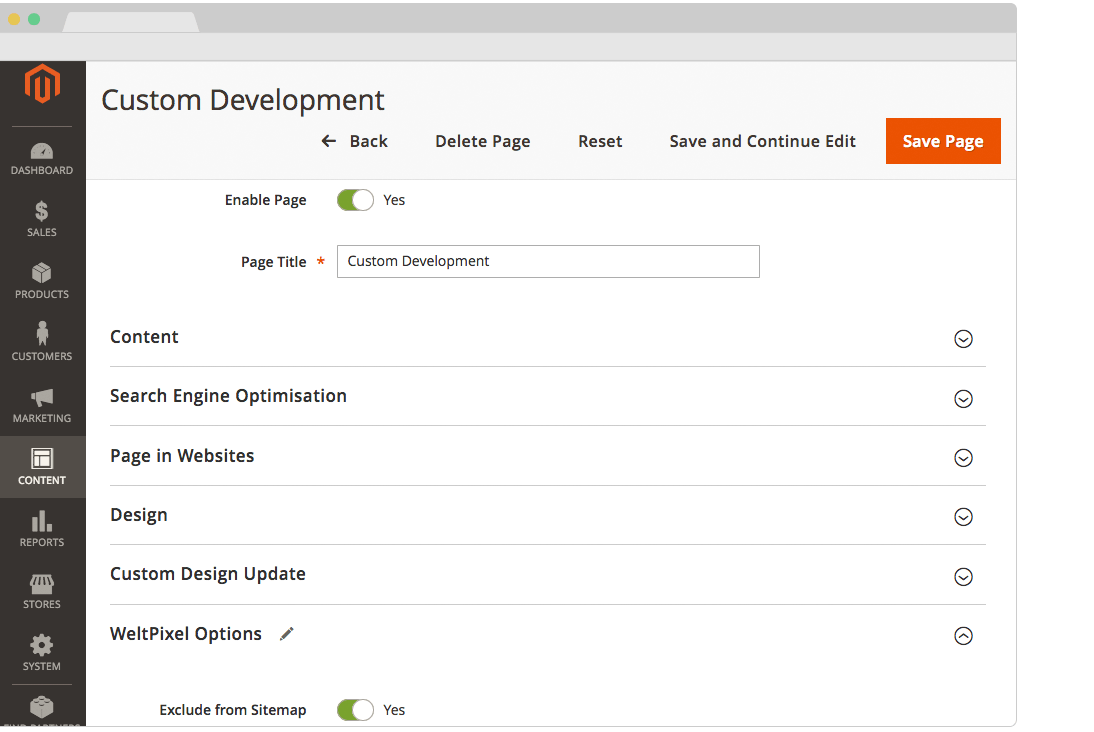Collapse the WeltPixel Options section
The height and width of the screenshot is (732, 1094).
click(x=963, y=636)
